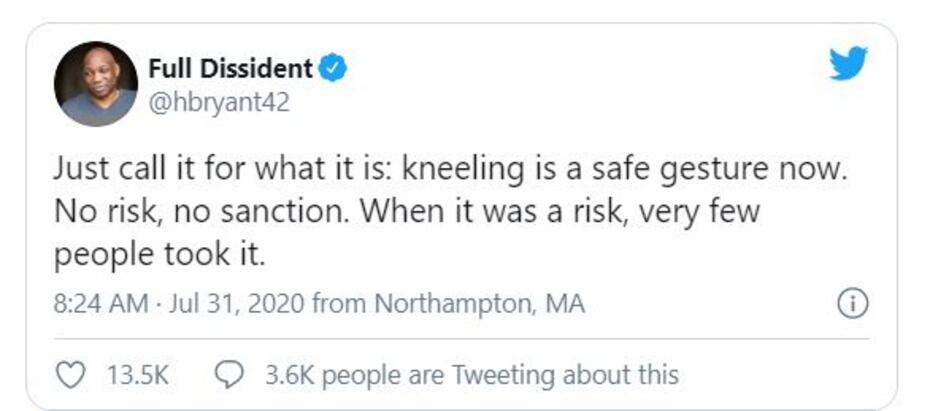Click the blue verified badge
Viewport: 930px width, 411px height.
coord(332,69)
